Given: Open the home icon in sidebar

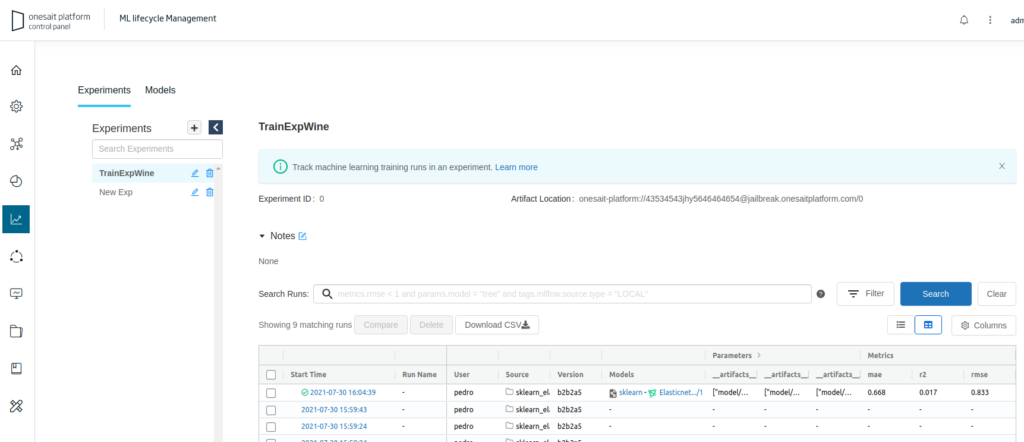Looking at the screenshot, I should tap(16, 71).
